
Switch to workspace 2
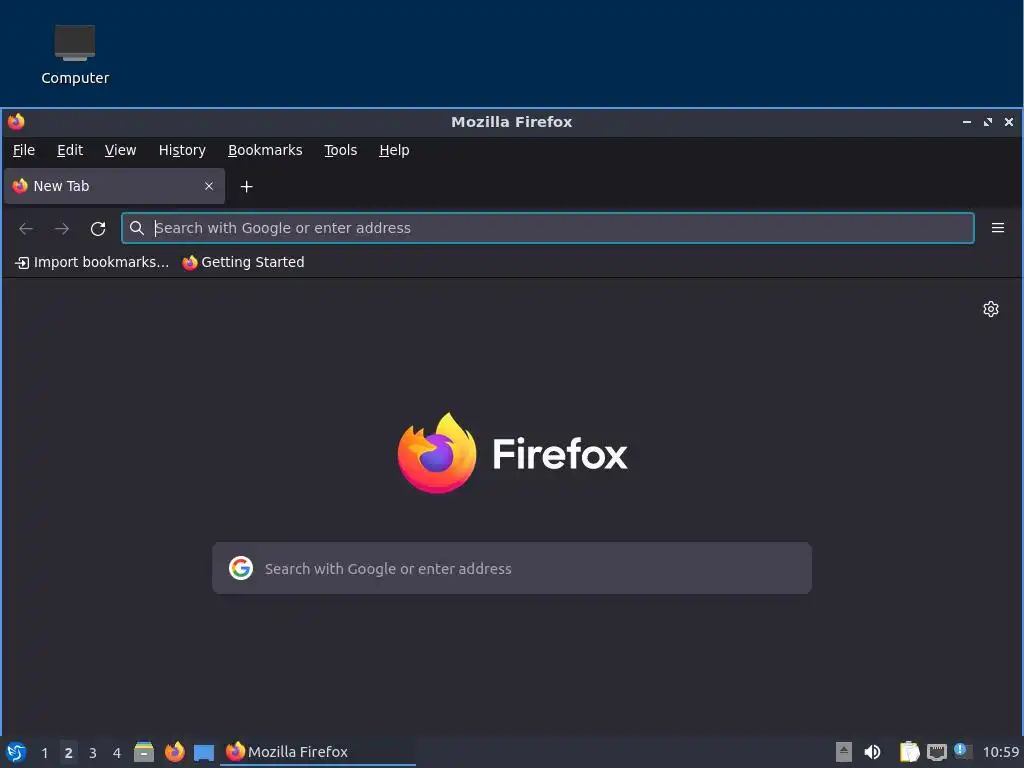pos(69,753)
